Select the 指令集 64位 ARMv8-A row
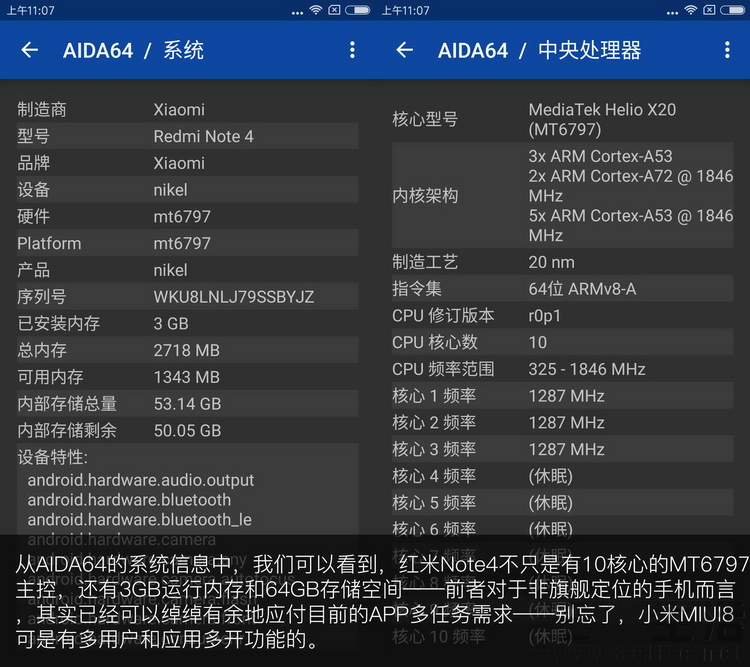Viewport: 750px width, 667px height. click(x=562, y=289)
